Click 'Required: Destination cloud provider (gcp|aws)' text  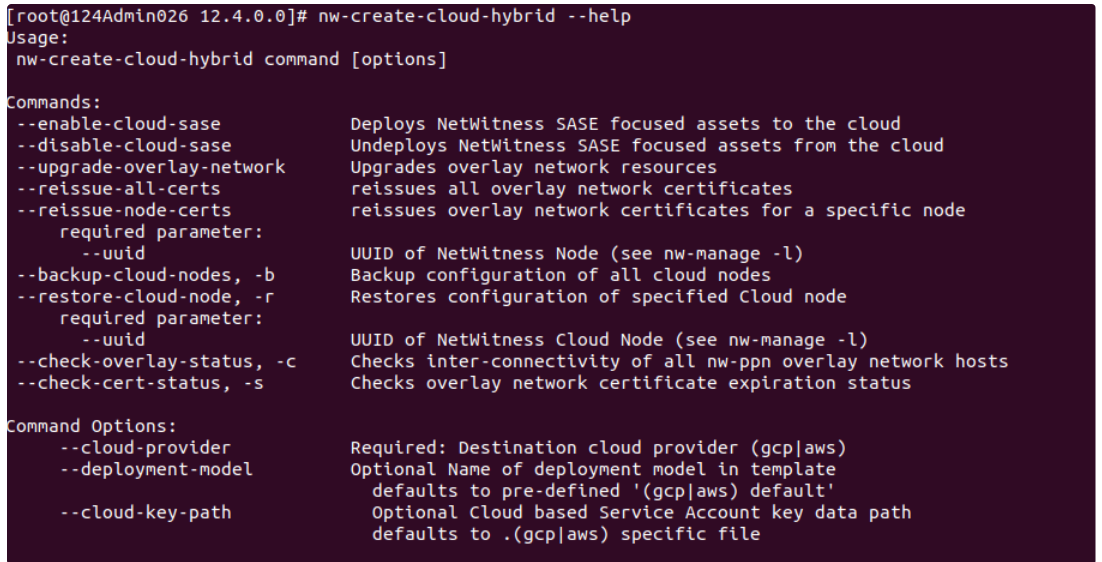pyautogui.click(x=598, y=448)
